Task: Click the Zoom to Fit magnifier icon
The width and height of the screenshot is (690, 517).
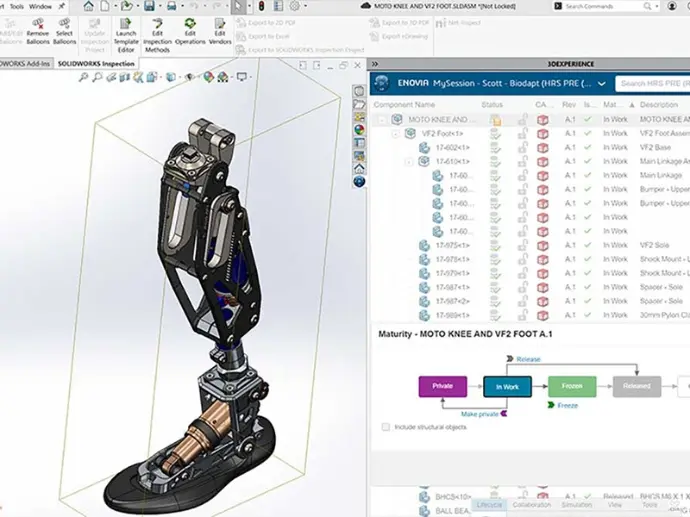Action: 83,77
